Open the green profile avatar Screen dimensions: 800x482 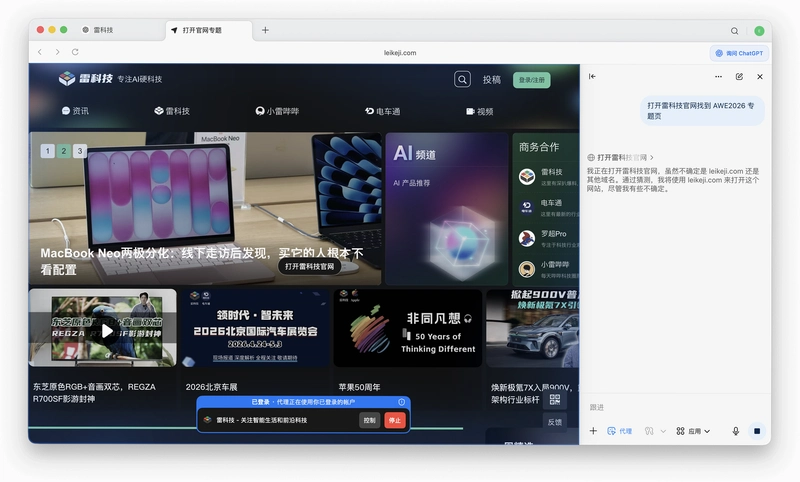(759, 31)
